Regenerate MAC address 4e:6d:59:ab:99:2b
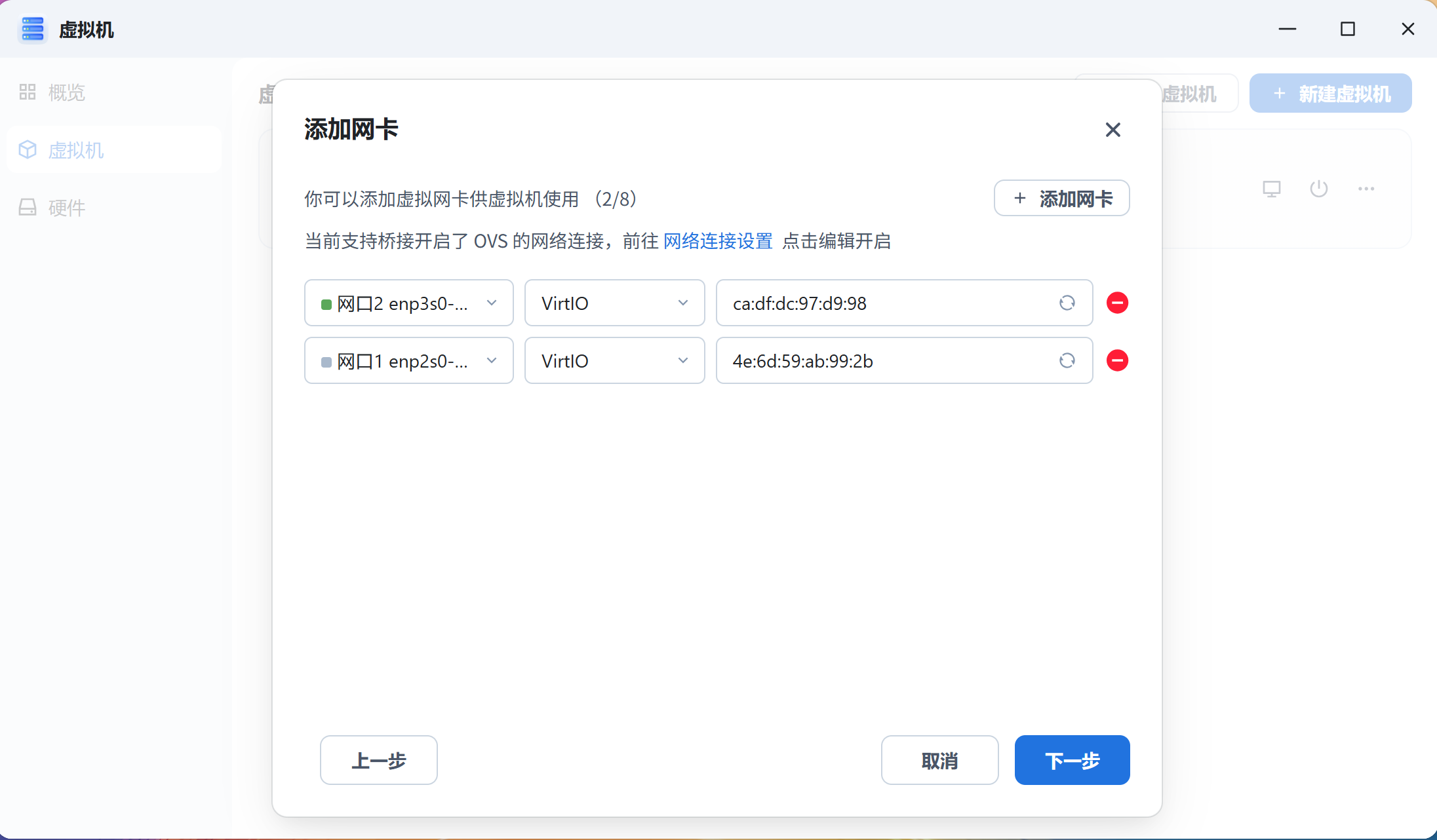 point(1067,360)
